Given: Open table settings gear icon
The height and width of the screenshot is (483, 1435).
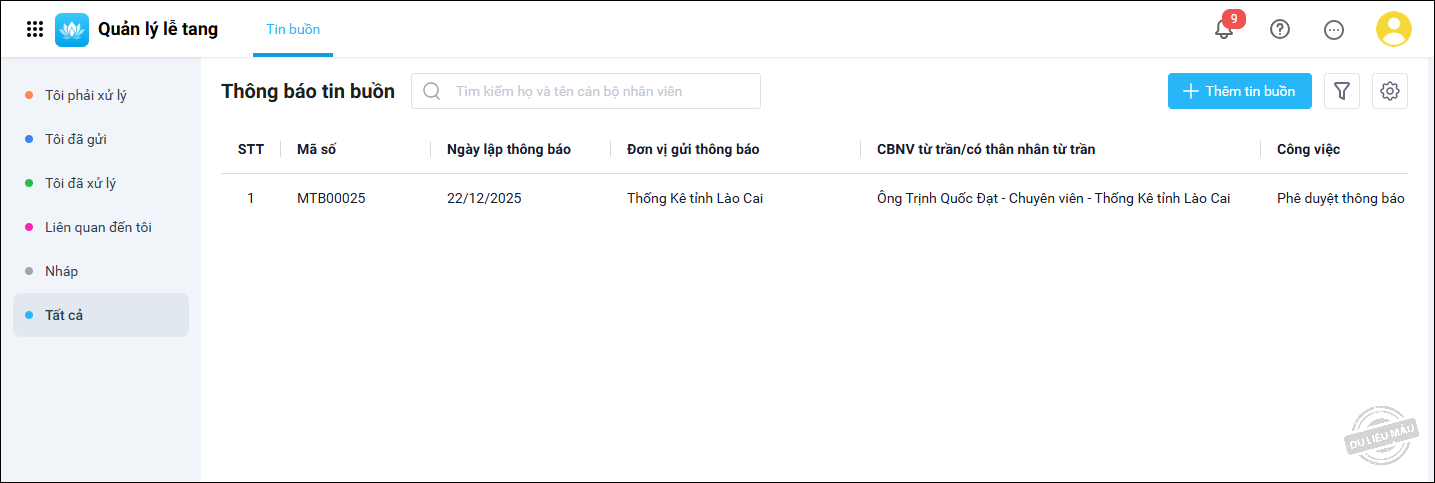Looking at the screenshot, I should coord(1390,91).
